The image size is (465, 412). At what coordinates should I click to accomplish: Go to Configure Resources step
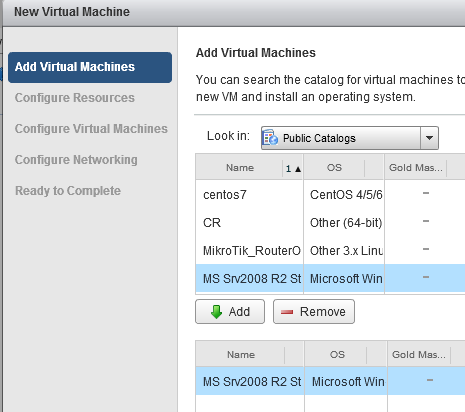point(75,98)
